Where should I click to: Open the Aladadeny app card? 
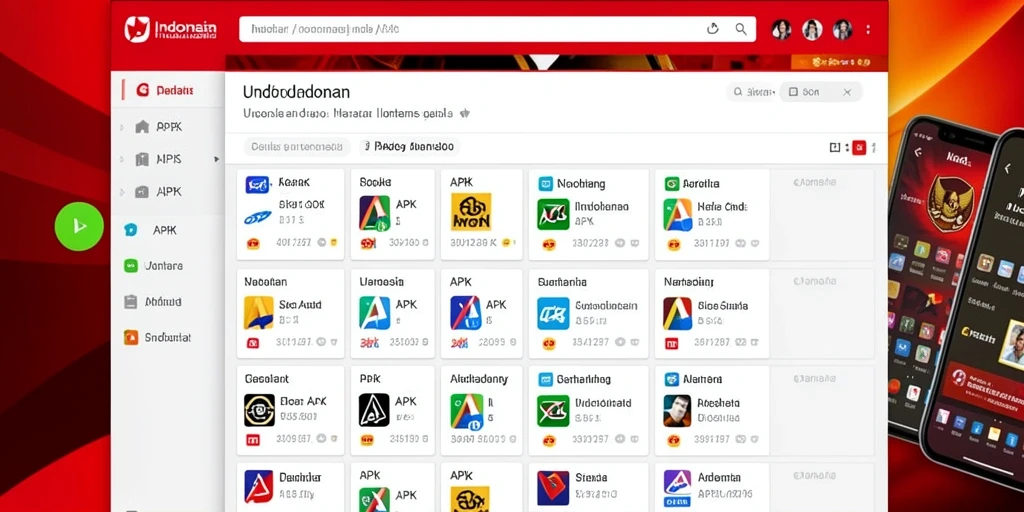click(x=481, y=410)
